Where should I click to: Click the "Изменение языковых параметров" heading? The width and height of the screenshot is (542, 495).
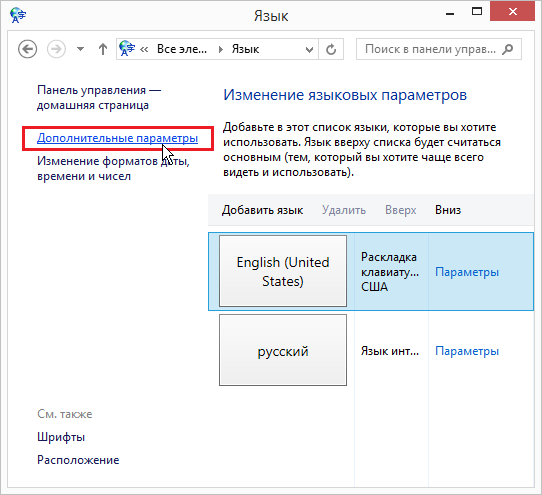[x=345, y=95]
